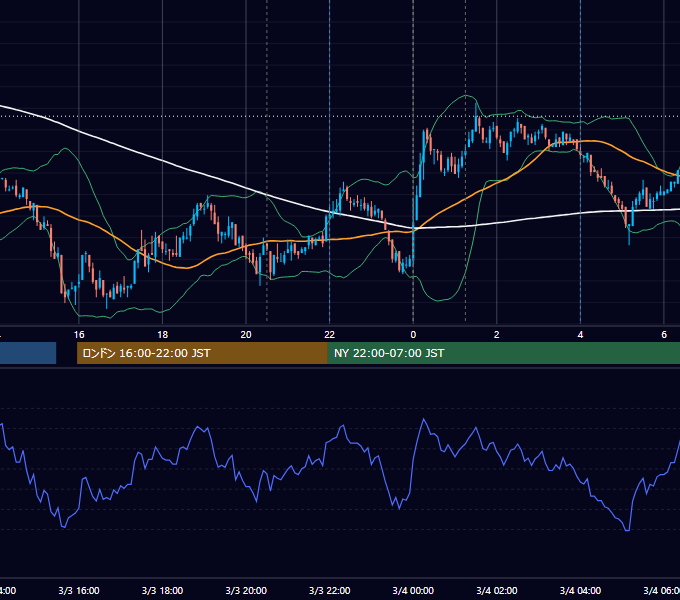Click the 2 hour label on price chart axis
This screenshot has width=680, height=600.
(x=497, y=335)
